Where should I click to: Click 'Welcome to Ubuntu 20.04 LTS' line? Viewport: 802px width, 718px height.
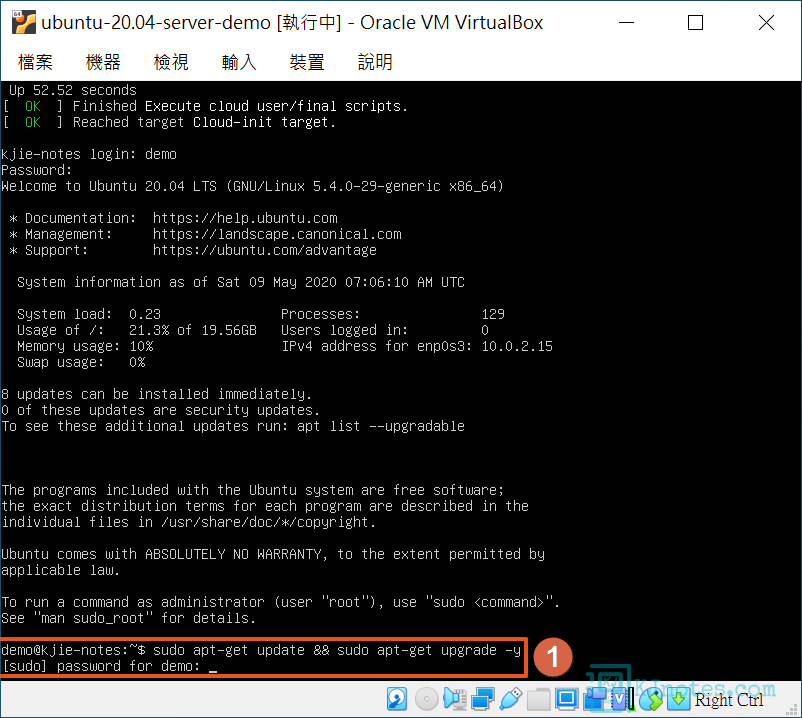click(x=253, y=186)
